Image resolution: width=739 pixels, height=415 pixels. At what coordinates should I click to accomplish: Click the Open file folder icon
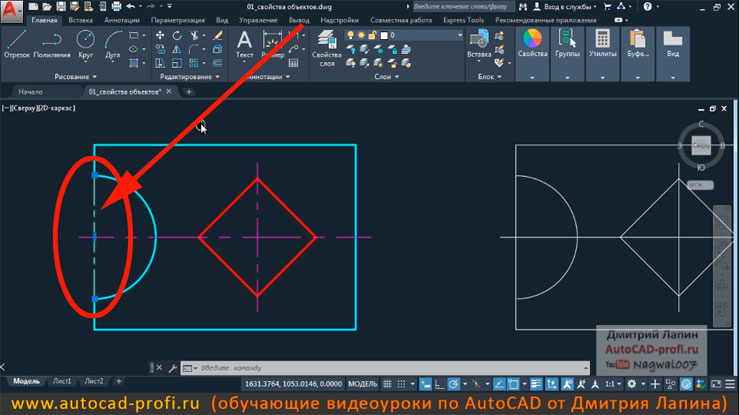click(47, 7)
